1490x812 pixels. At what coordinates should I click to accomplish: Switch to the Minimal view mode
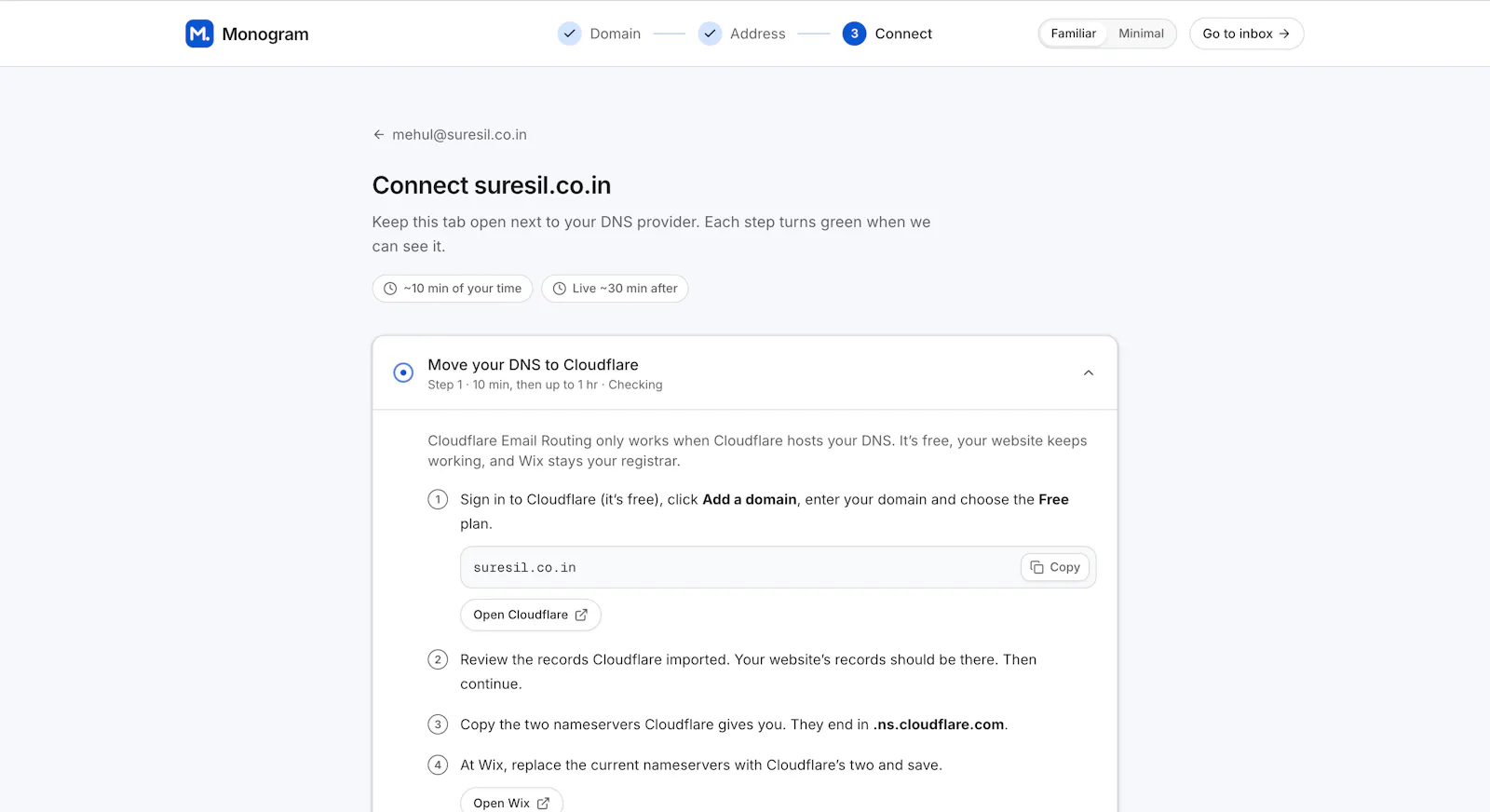(1141, 34)
